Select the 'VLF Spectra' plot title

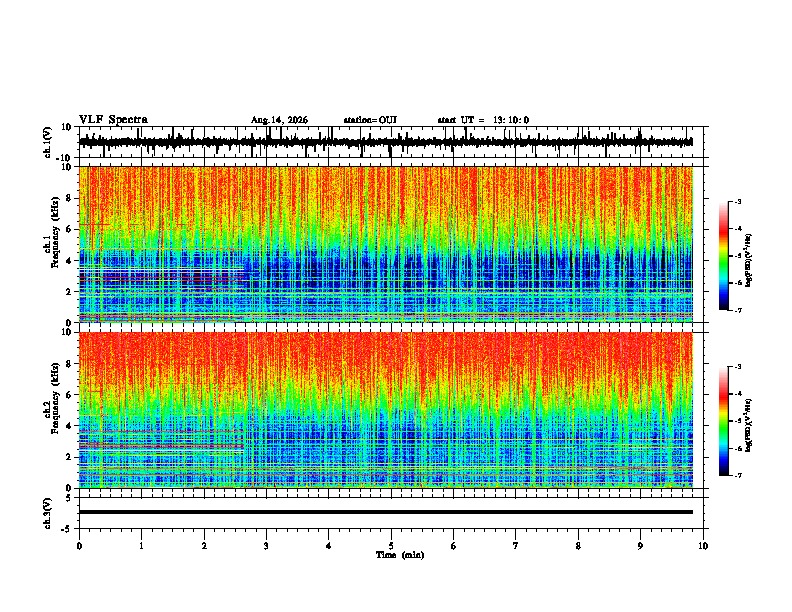click(x=113, y=120)
